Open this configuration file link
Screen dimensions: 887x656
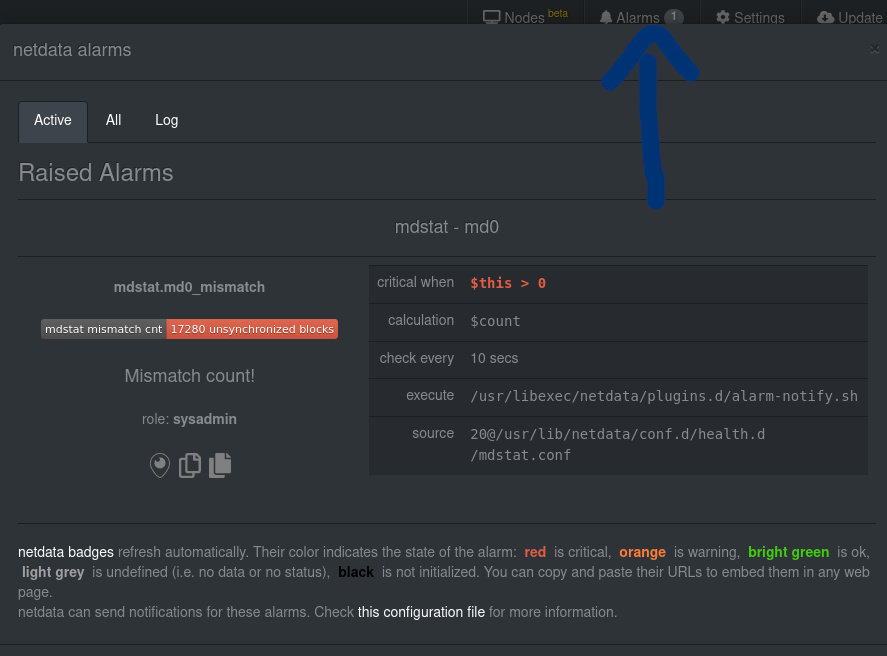[x=420, y=612]
